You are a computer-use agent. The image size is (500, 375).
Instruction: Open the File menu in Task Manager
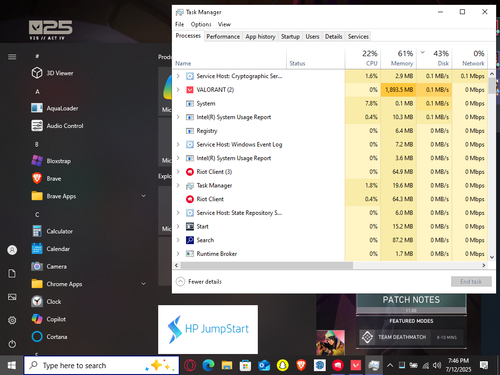(x=179, y=24)
